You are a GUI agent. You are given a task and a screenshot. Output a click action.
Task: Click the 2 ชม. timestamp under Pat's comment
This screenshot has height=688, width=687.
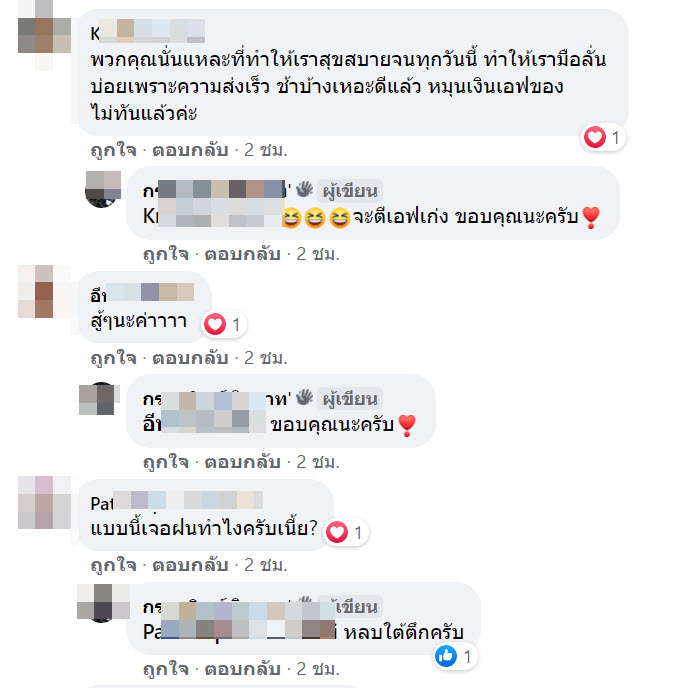pyautogui.click(x=265, y=565)
